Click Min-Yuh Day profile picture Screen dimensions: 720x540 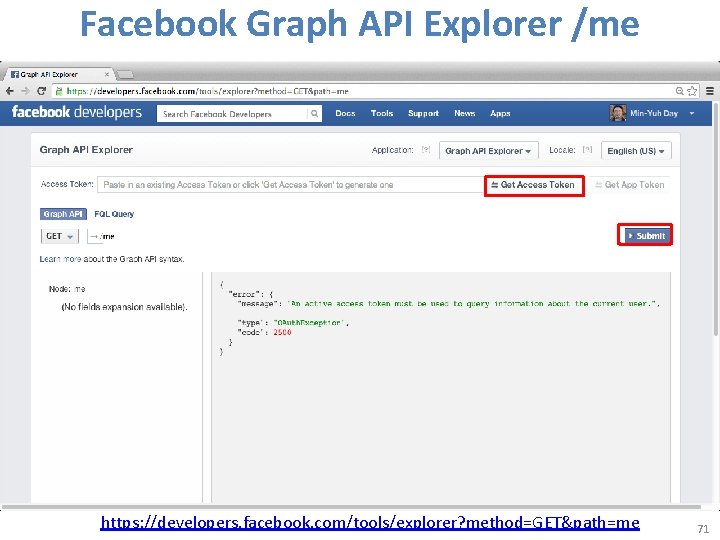point(618,113)
